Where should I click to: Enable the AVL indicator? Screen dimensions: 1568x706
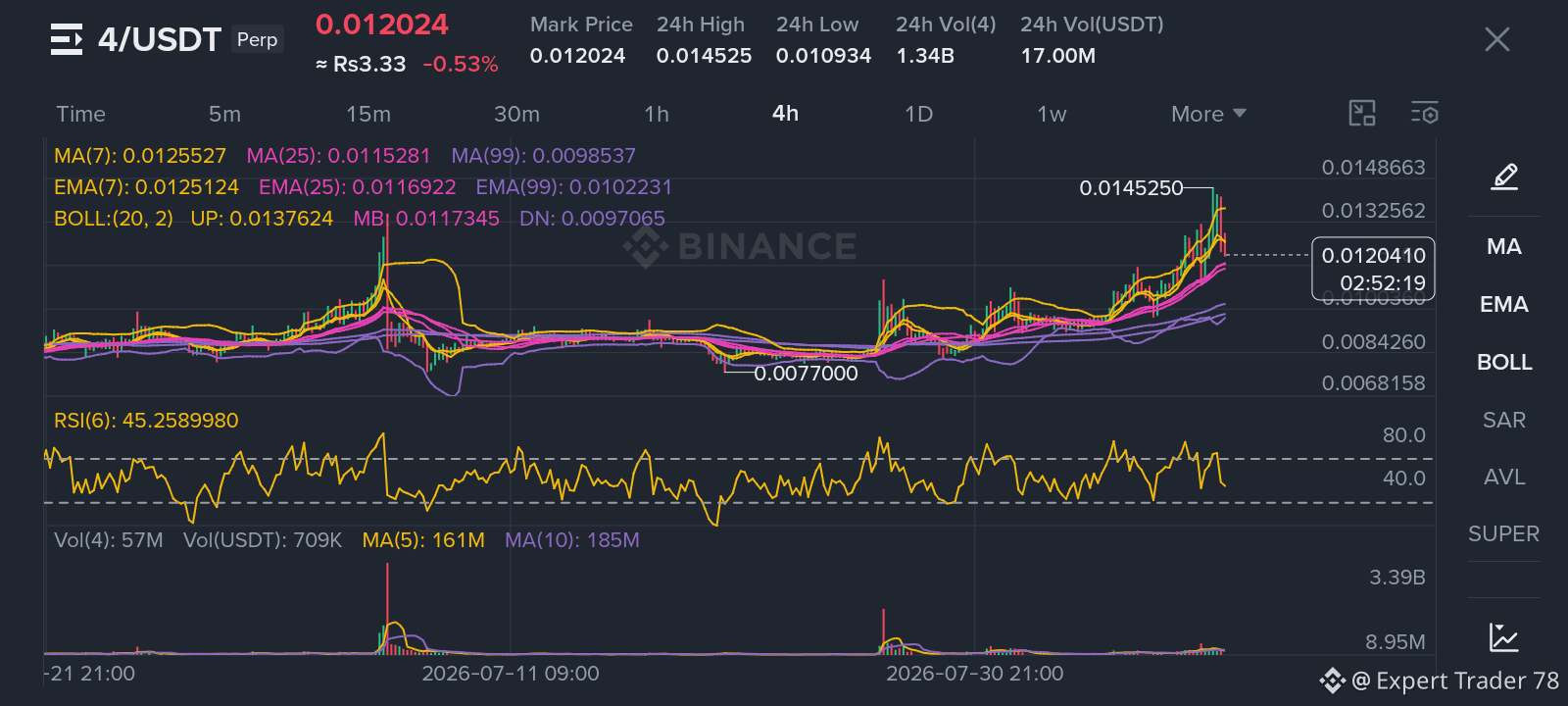[1504, 478]
